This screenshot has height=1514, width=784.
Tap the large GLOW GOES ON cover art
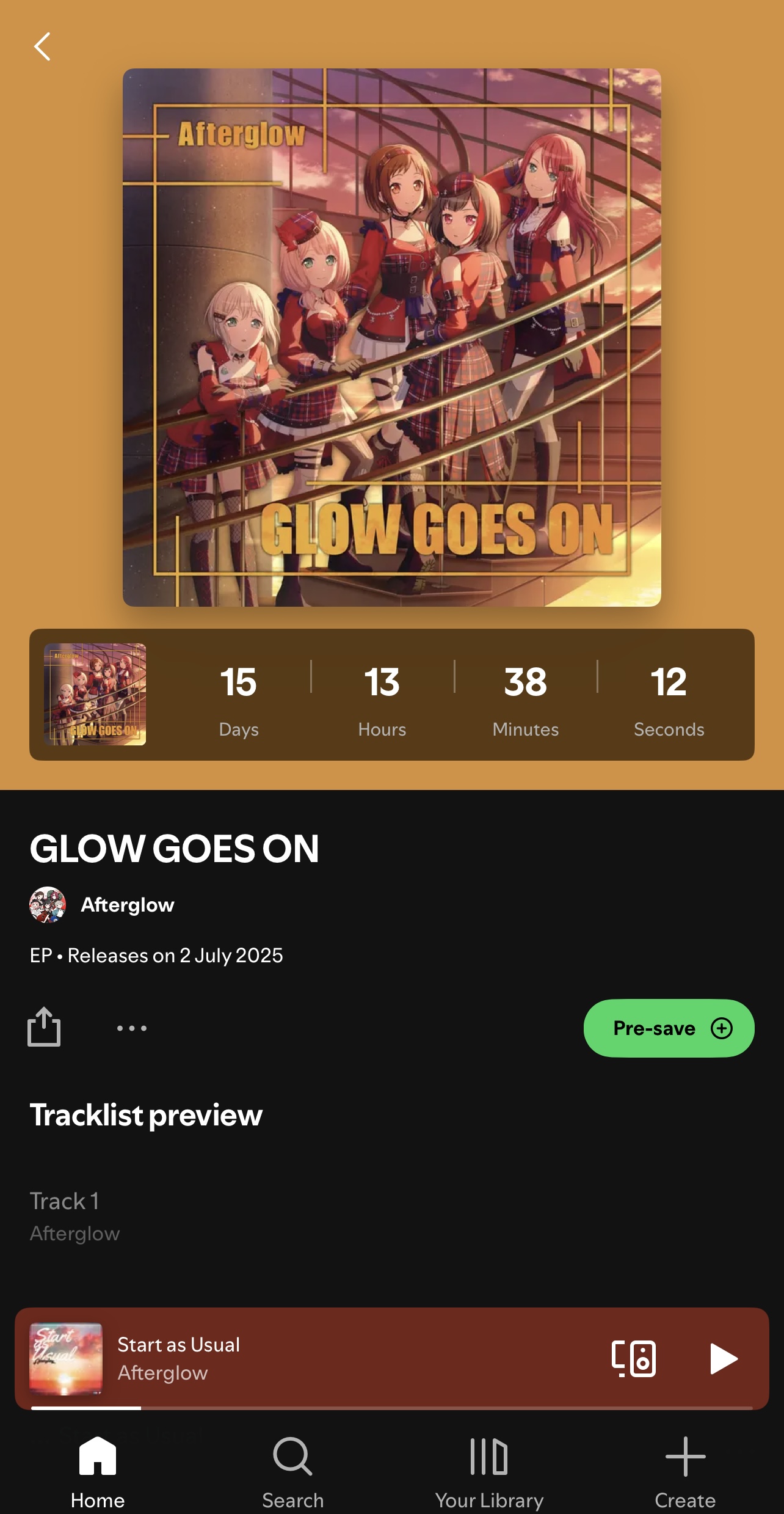(392, 337)
